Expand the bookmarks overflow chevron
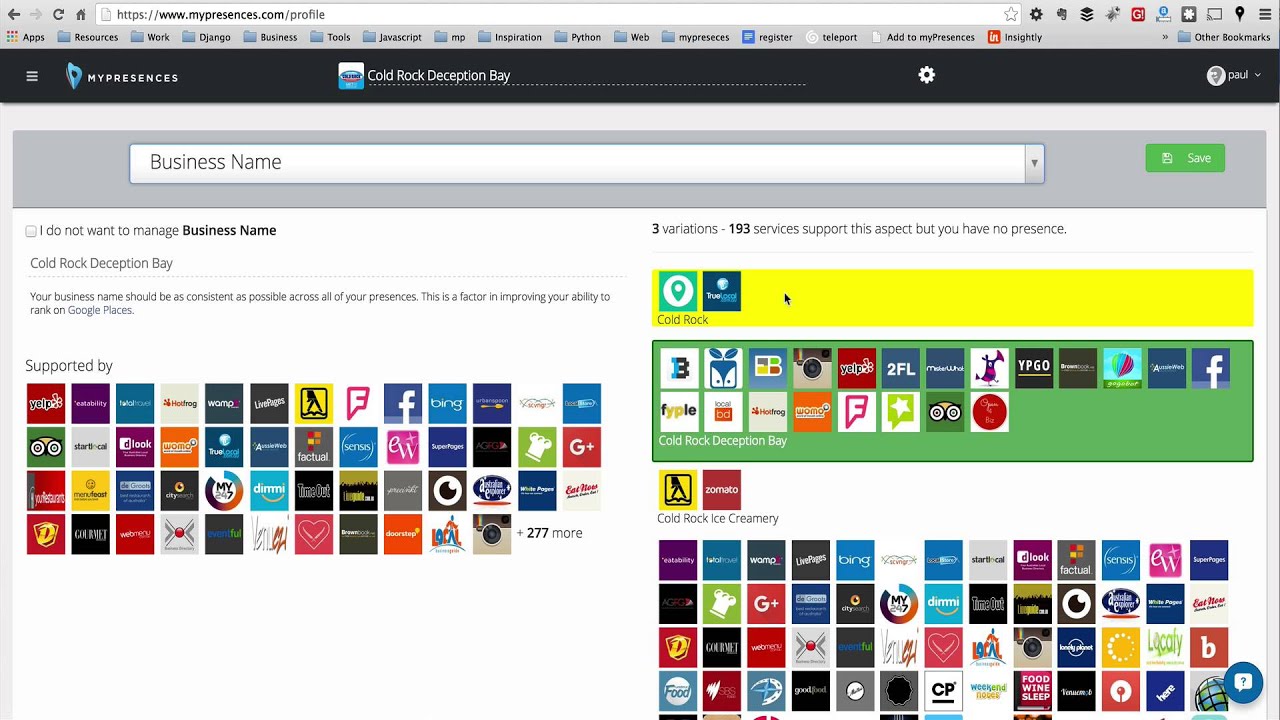1280x720 pixels. (x=1165, y=37)
